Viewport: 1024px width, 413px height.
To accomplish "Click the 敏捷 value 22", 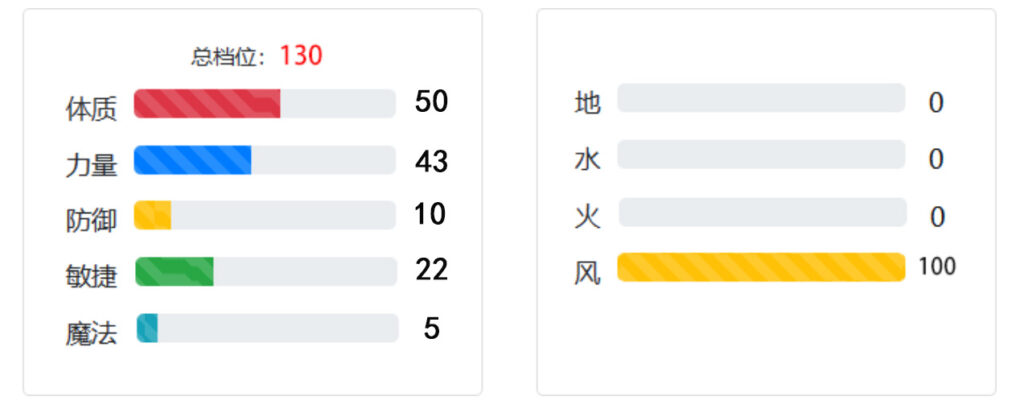I will click(x=432, y=270).
